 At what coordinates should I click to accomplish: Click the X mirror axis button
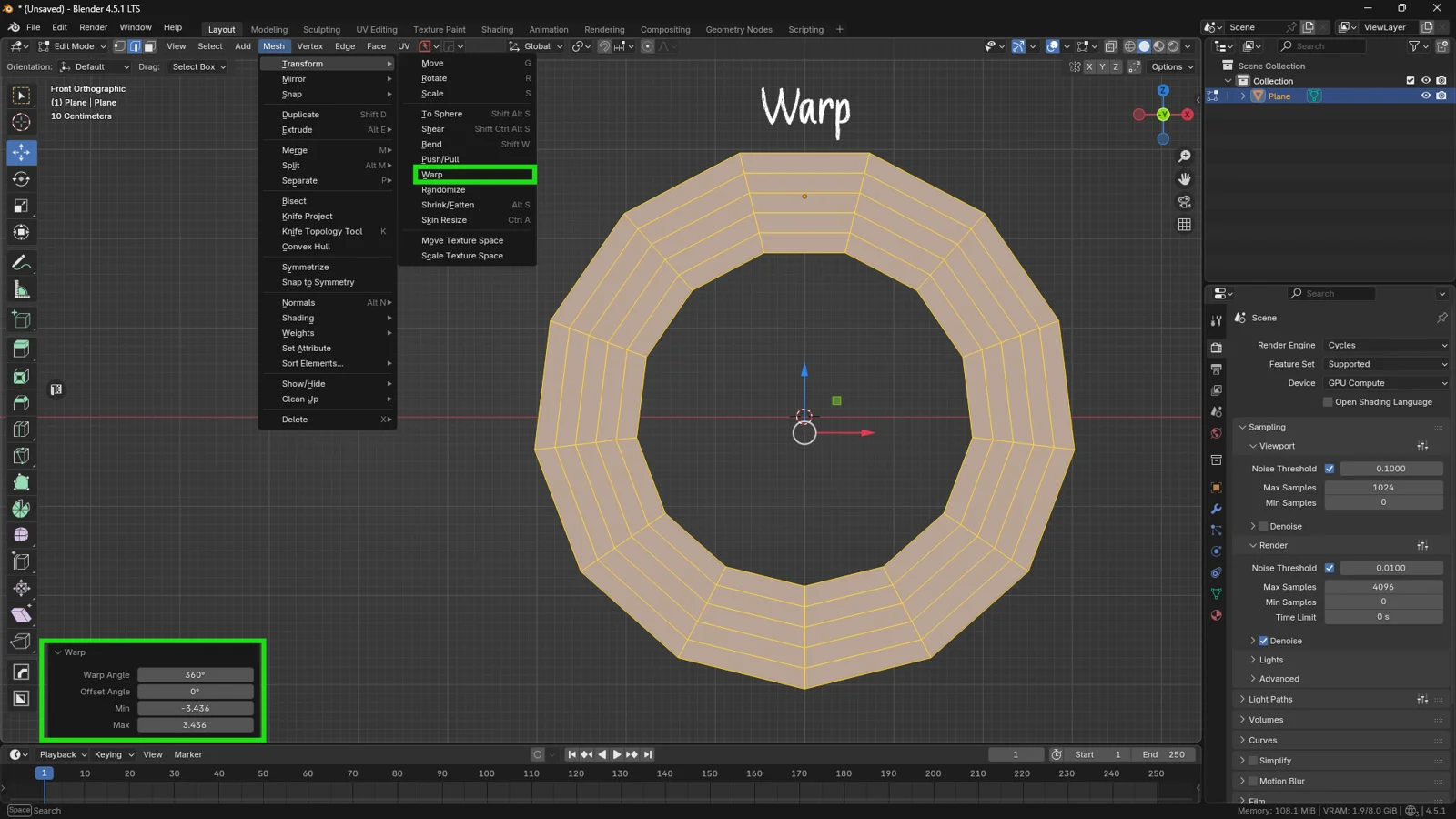(x=1089, y=66)
